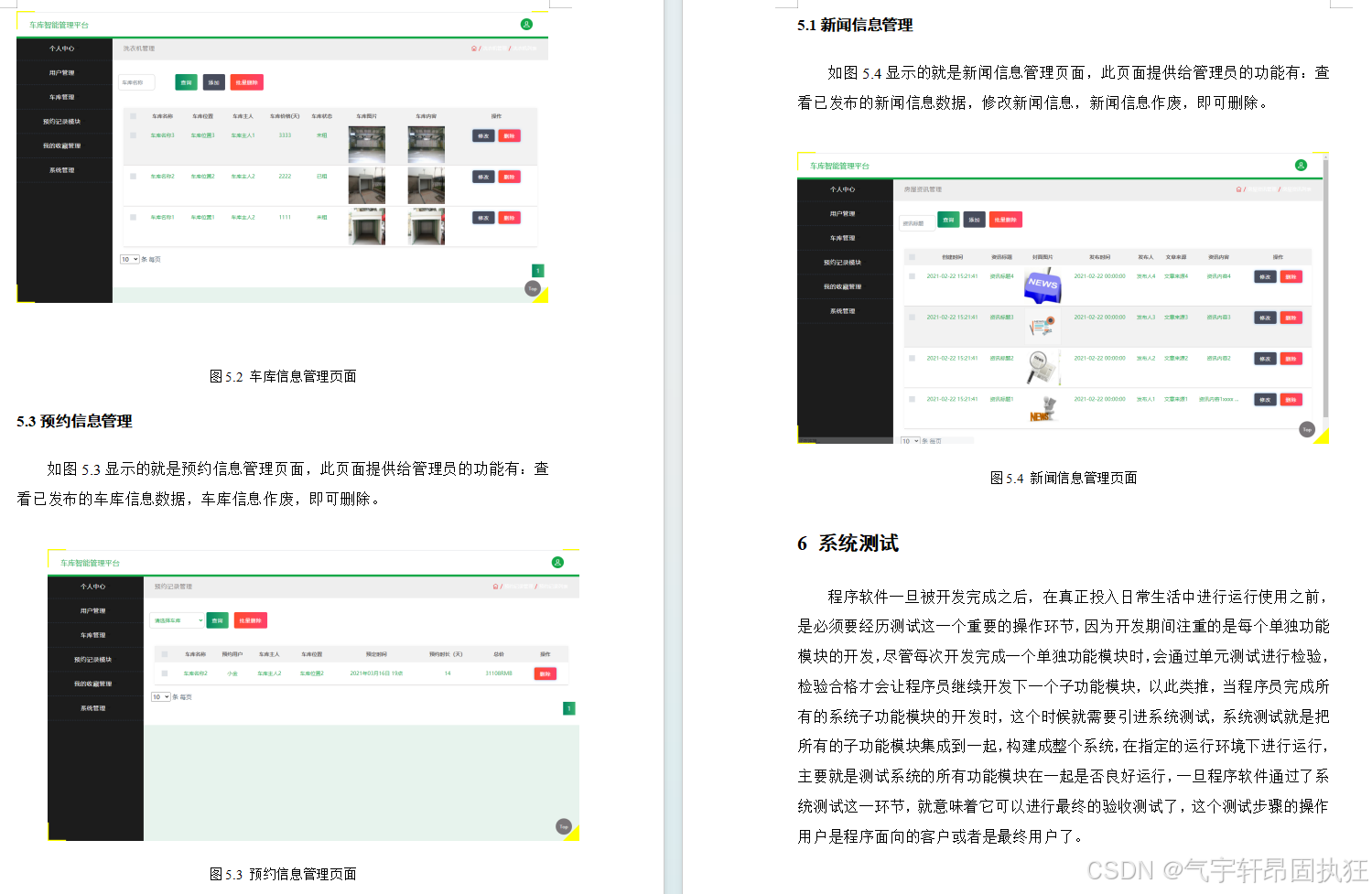Click green 查询 button in garage figure

point(186,82)
